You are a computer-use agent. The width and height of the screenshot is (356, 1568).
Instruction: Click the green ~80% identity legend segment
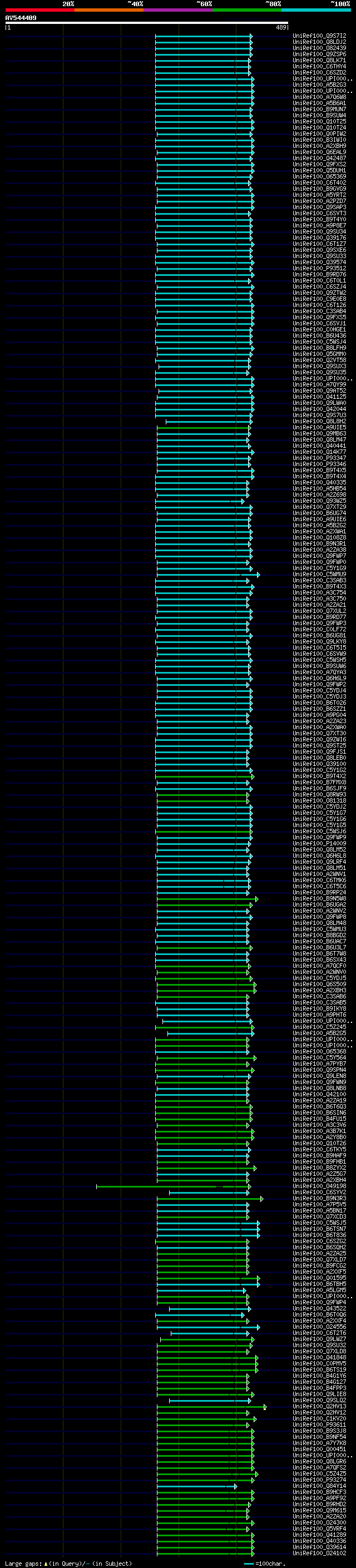[x=247, y=10]
